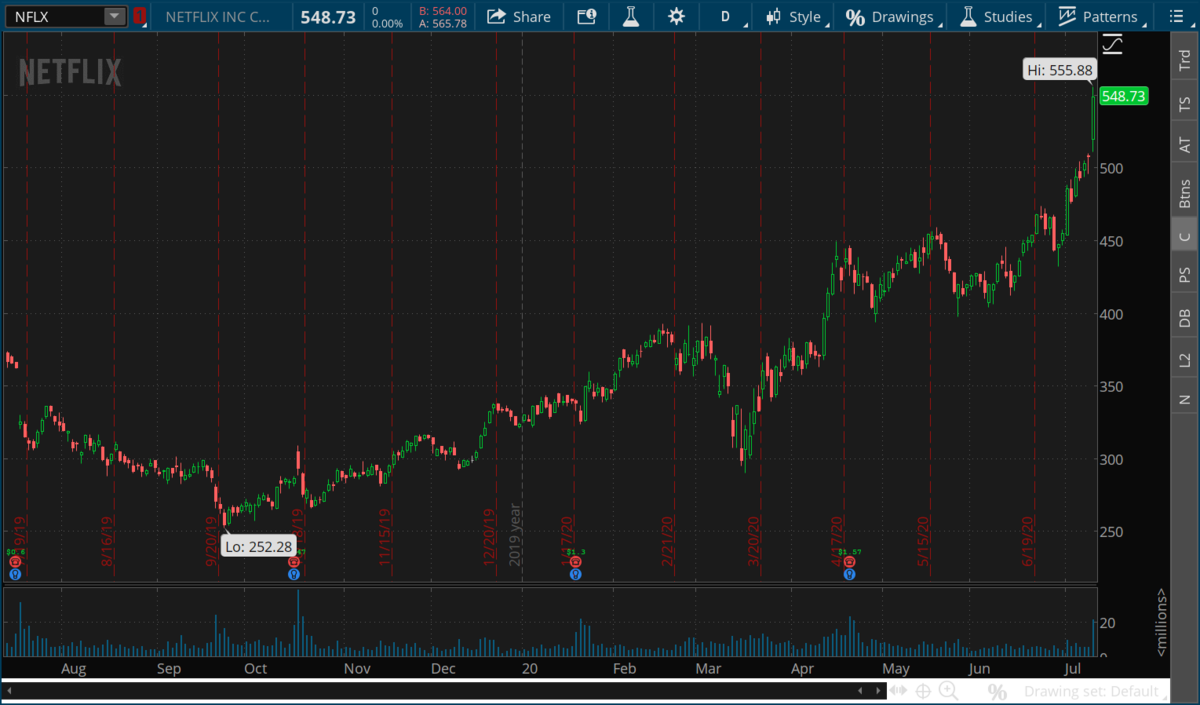Click the red conference call icon near October
Viewport: 1200px width, 705px height.
coord(293,563)
